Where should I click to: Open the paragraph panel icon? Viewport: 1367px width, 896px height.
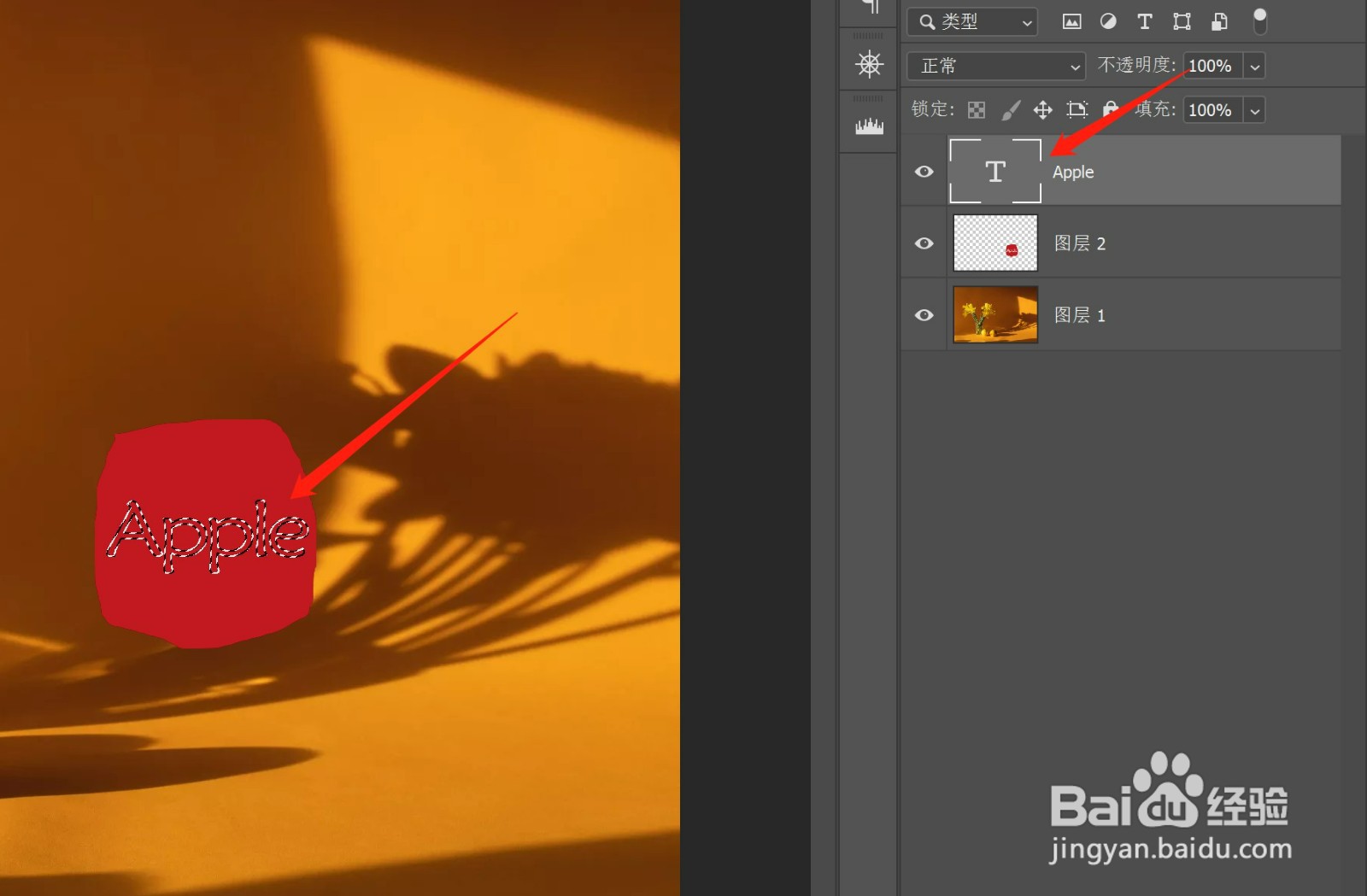[x=870, y=7]
